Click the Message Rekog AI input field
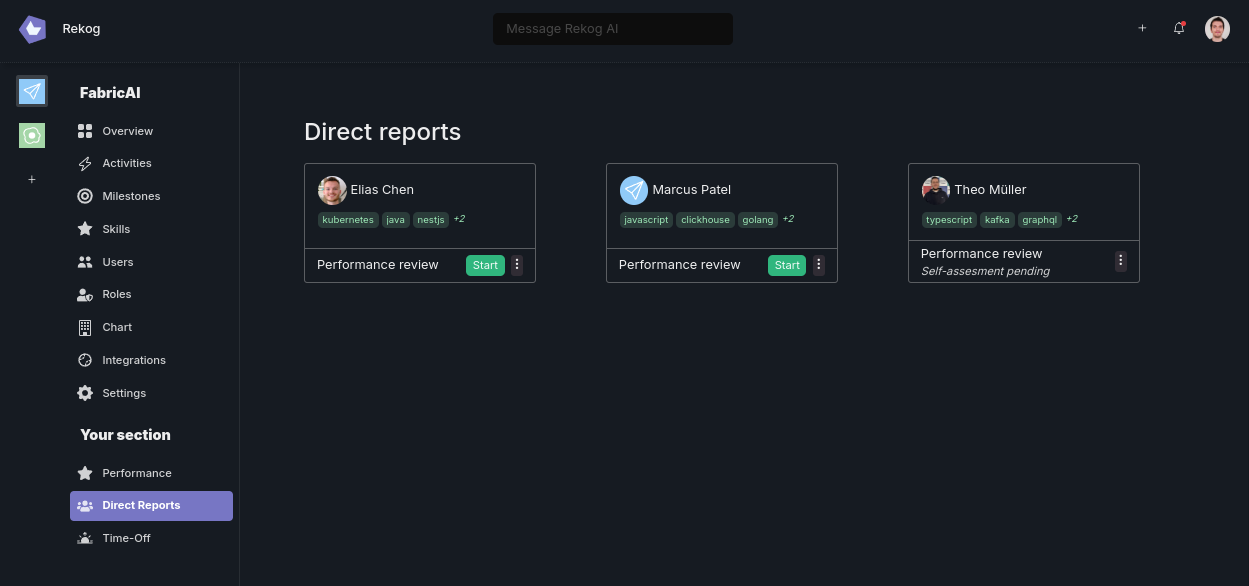The image size is (1249, 586). [612, 29]
